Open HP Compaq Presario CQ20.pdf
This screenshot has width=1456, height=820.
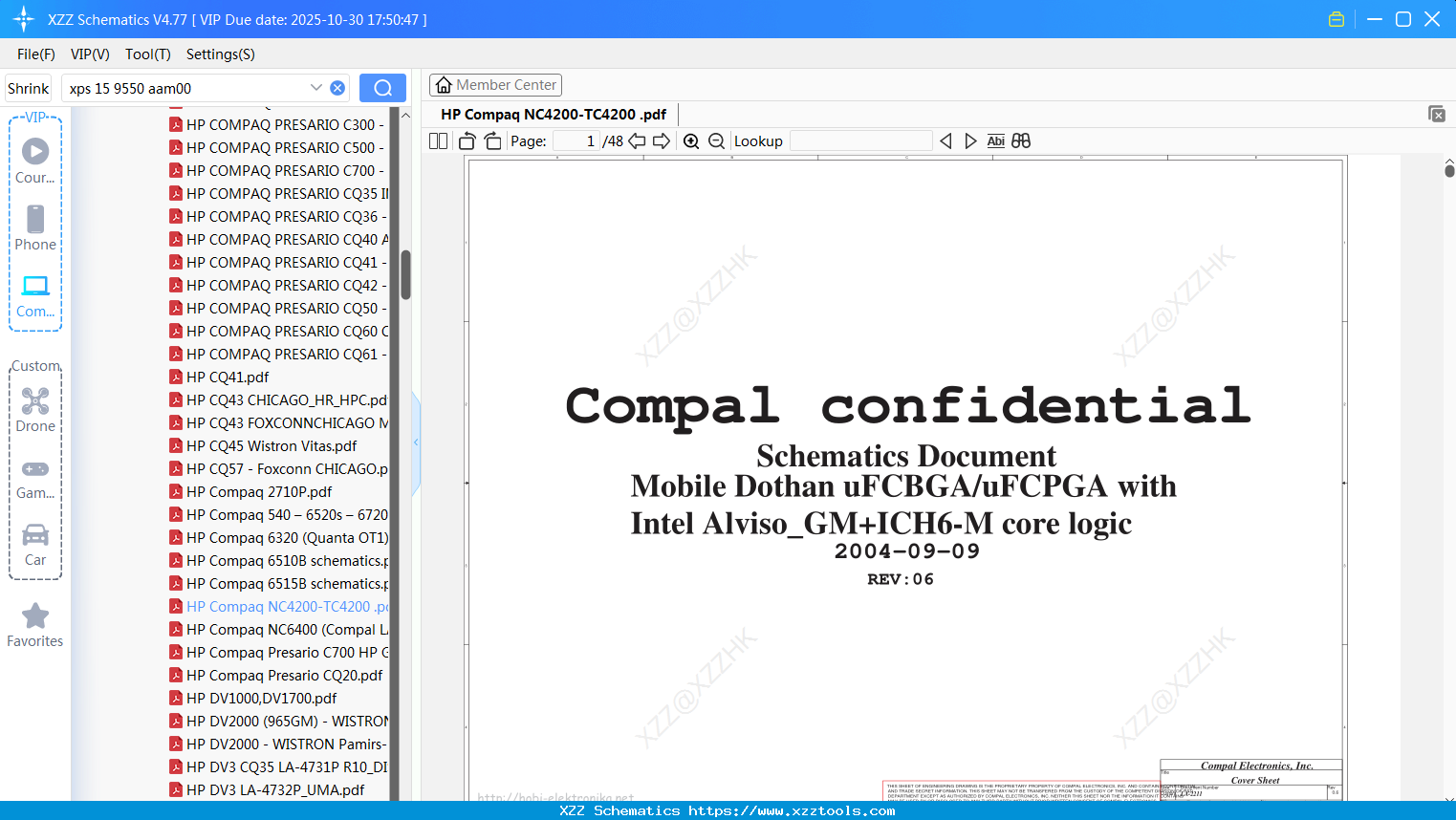click(x=275, y=675)
